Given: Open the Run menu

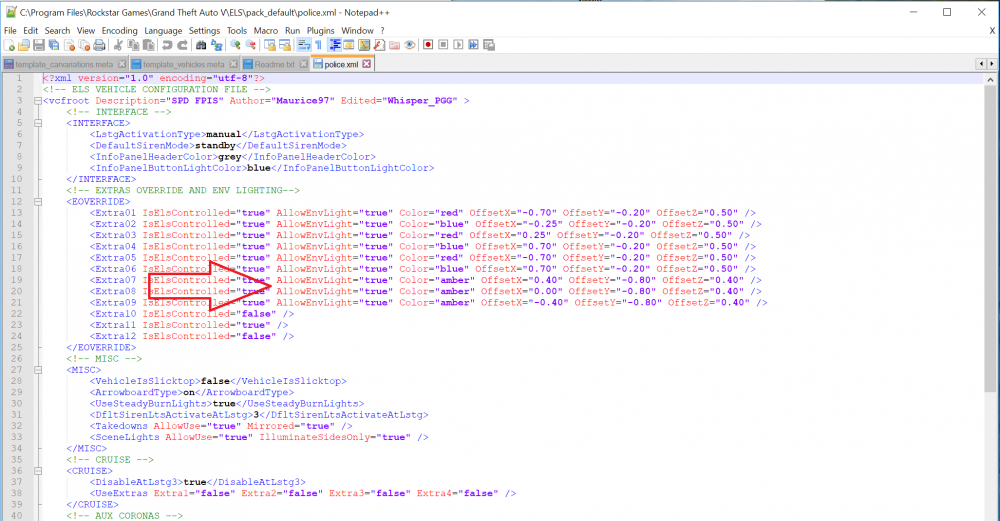Looking at the screenshot, I should pos(292,31).
